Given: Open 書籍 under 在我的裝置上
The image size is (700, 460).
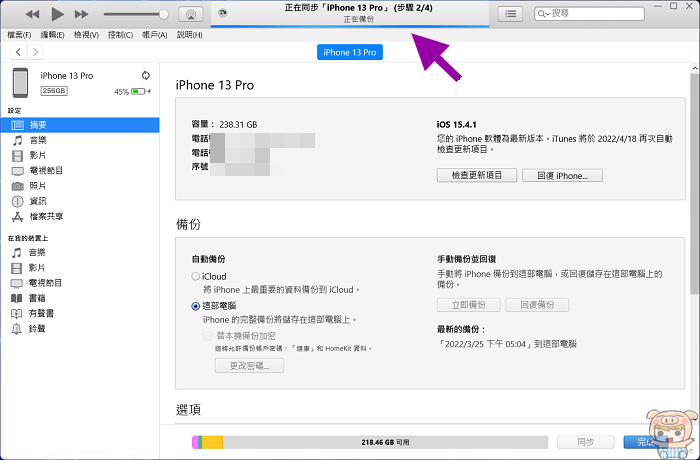Looking at the screenshot, I should coord(36,298).
